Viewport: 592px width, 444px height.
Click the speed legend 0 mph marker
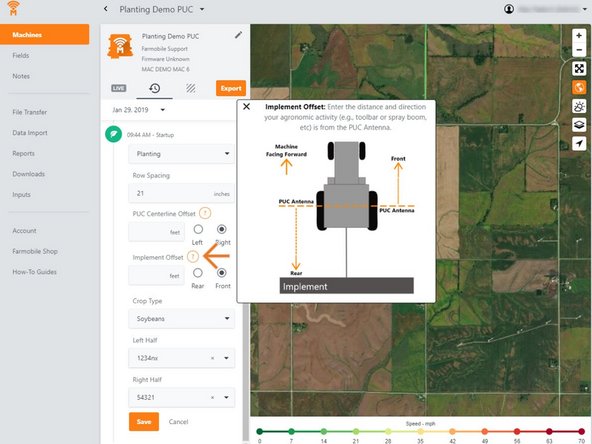tap(259, 432)
